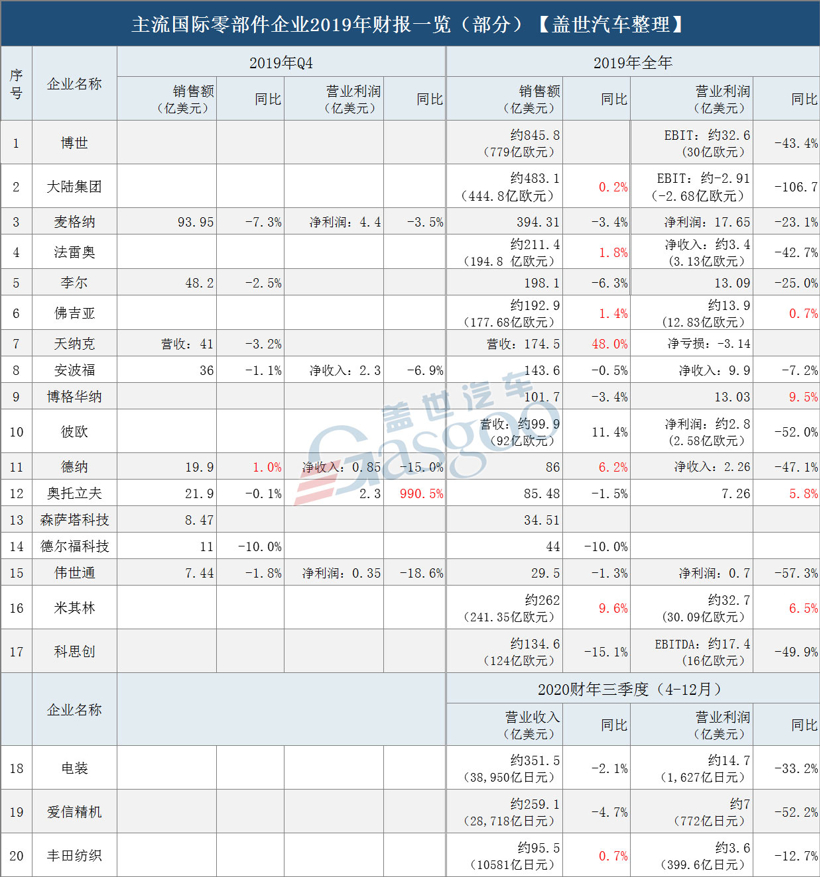Select BorgWarner annual sales '101.7'
Image resolution: width=820 pixels, height=877 pixels.
click(x=542, y=397)
